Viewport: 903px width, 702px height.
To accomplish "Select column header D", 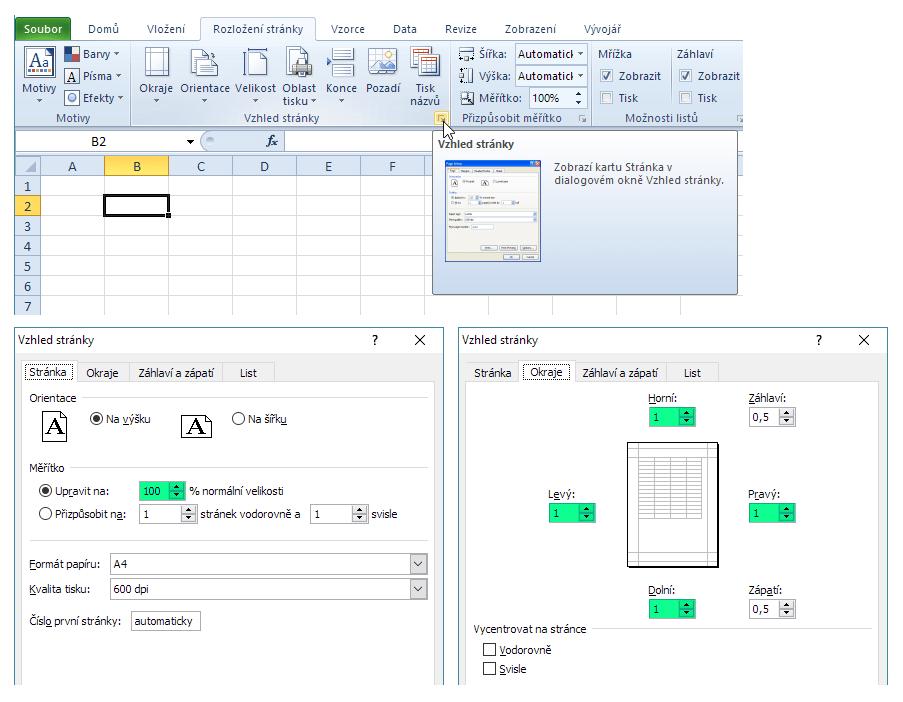I will tap(264, 166).
